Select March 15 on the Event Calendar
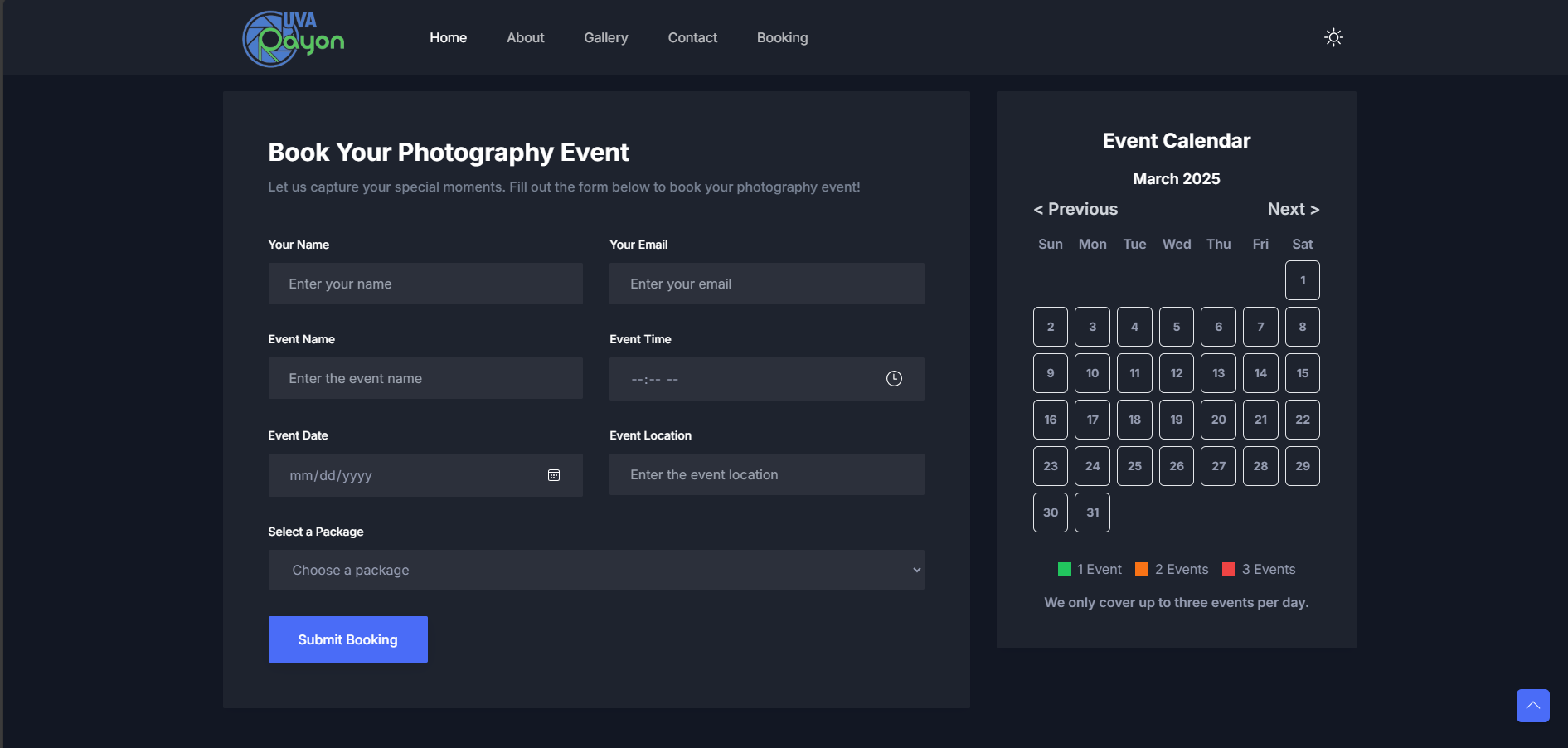 (x=1302, y=373)
